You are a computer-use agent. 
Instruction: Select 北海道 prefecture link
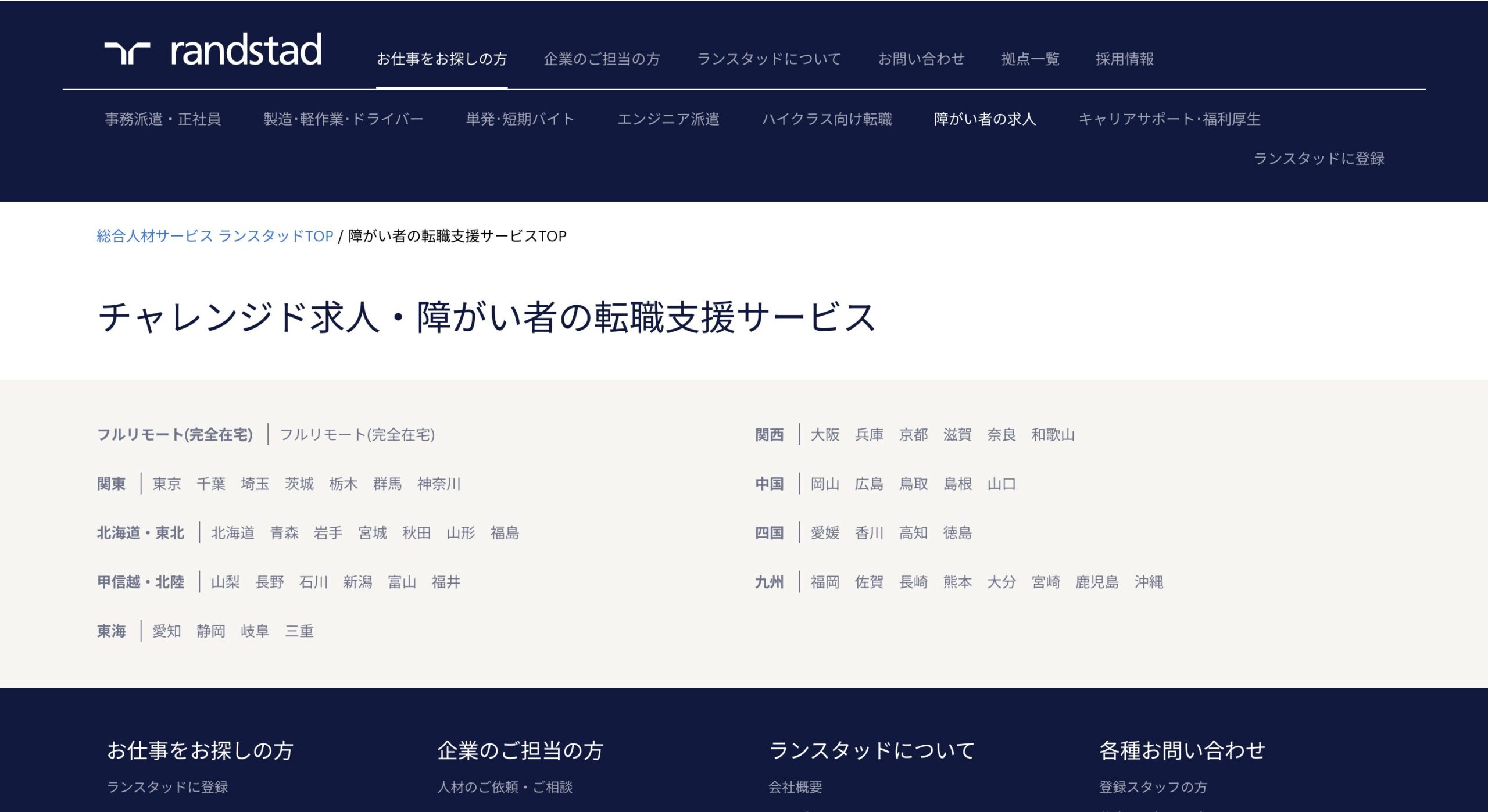[x=233, y=533]
